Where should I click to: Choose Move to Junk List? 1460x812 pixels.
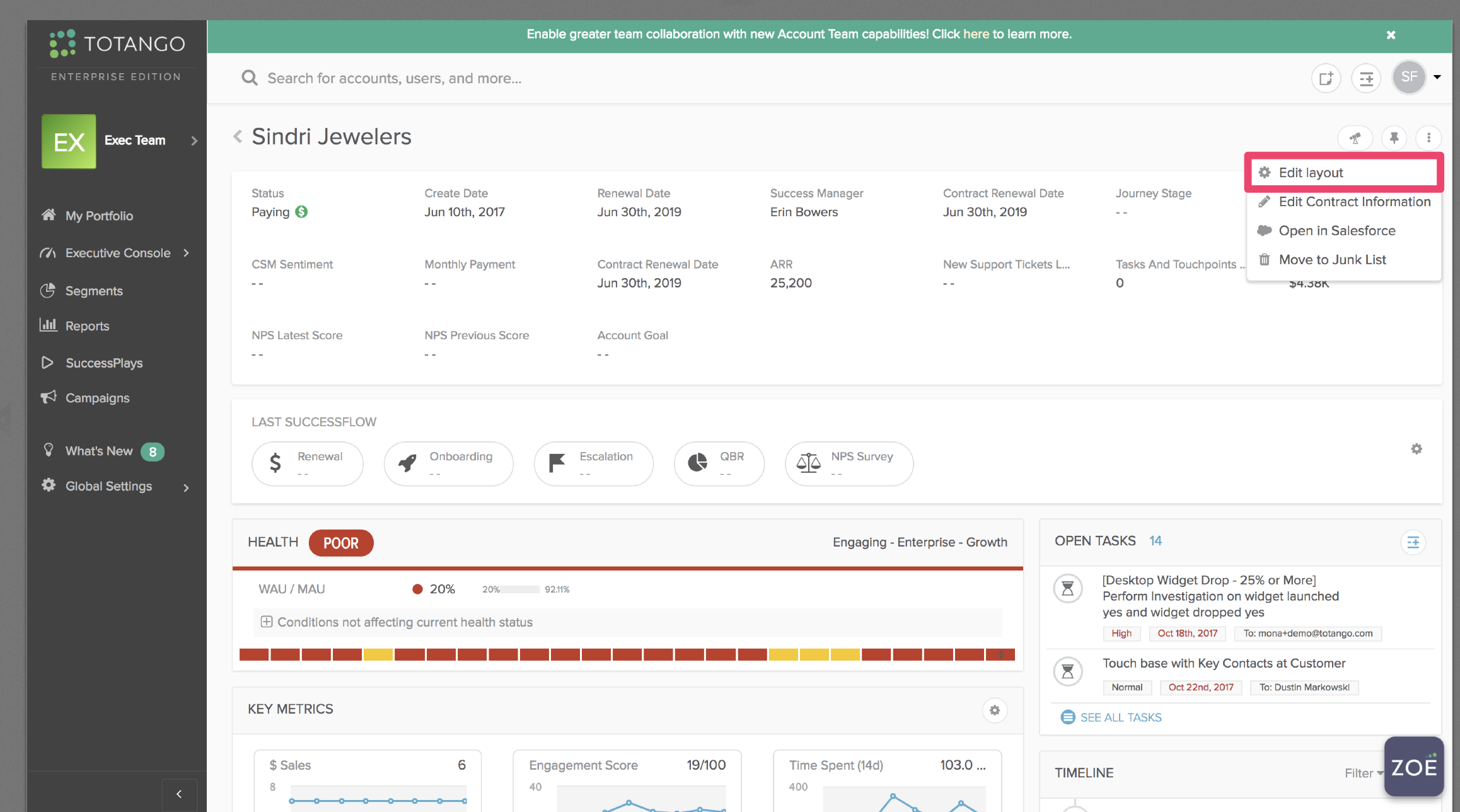tap(1343, 260)
